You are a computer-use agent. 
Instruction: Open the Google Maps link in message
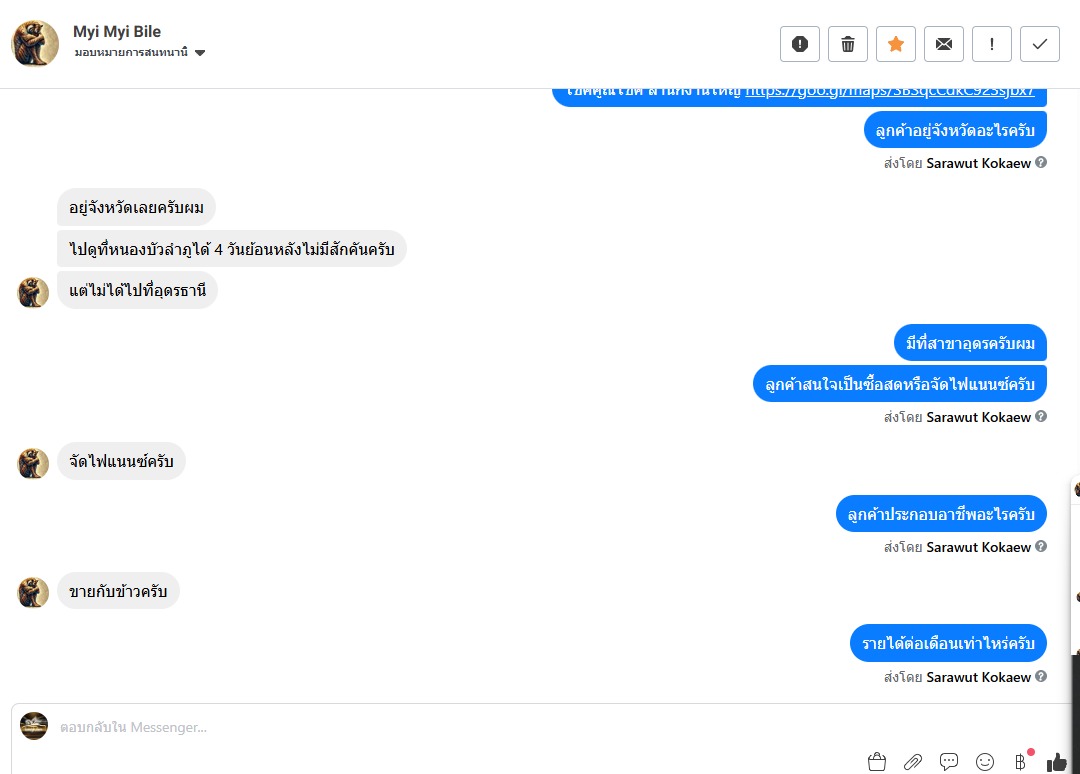click(x=889, y=91)
